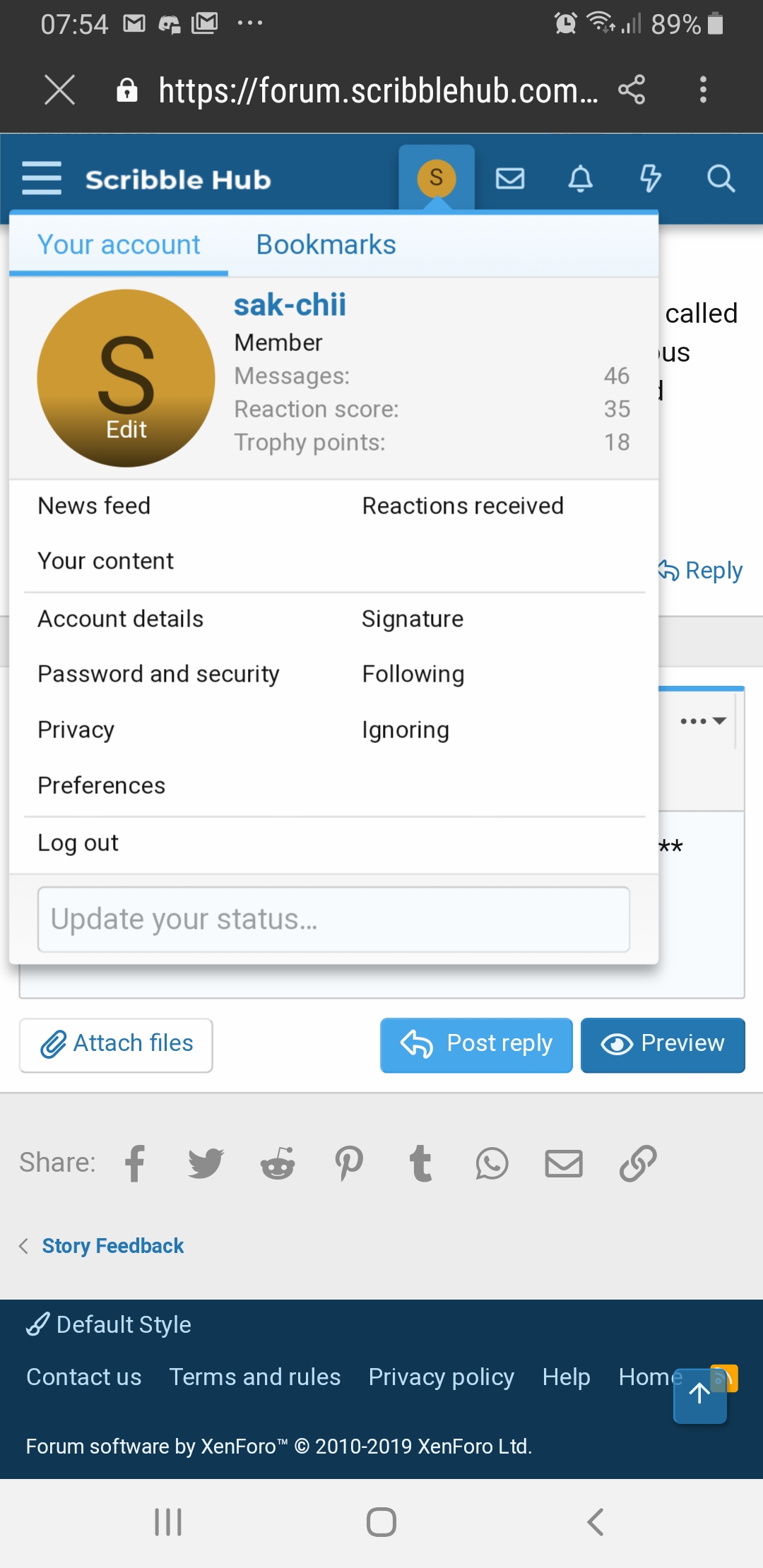Image resolution: width=763 pixels, height=1568 pixels.
Task: Copy thread link icon
Action: (637, 1163)
